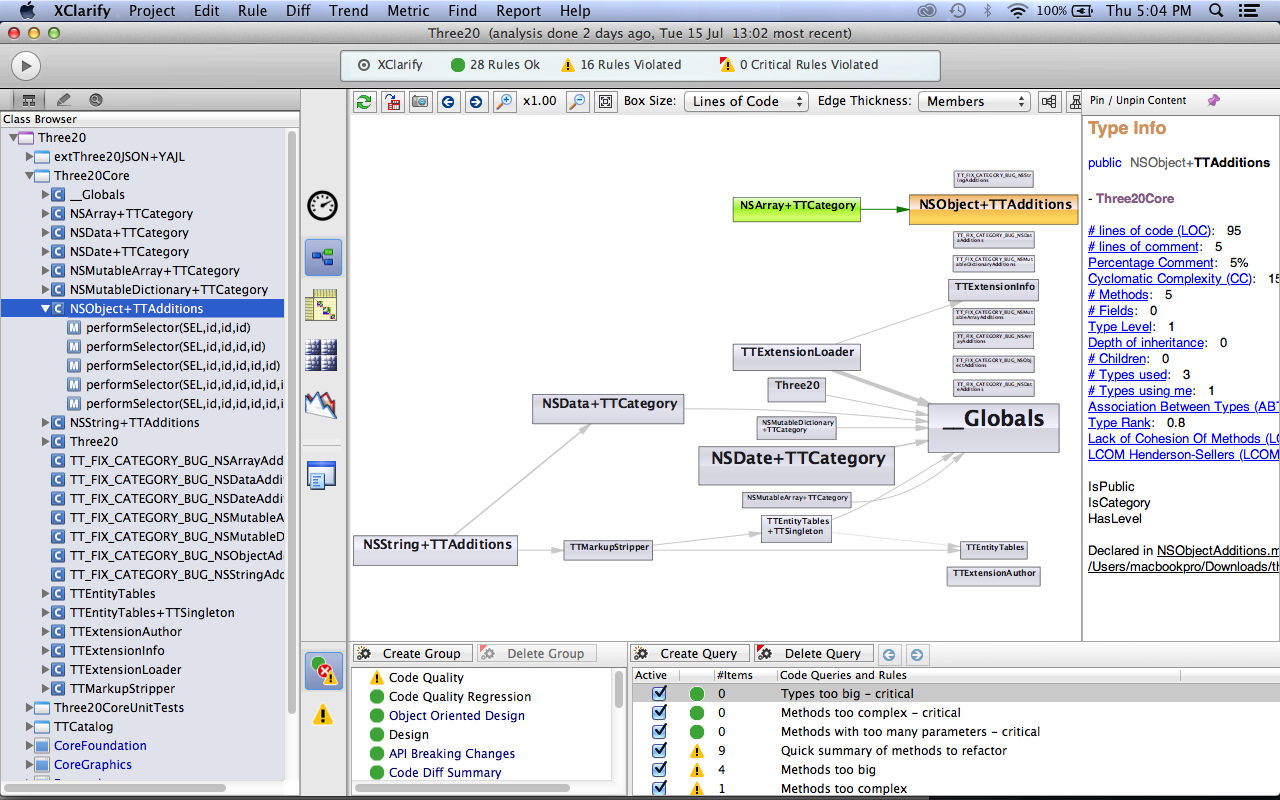Click the horizontal layout graph icon
The image size is (1280, 800).
pyautogui.click(x=1049, y=101)
